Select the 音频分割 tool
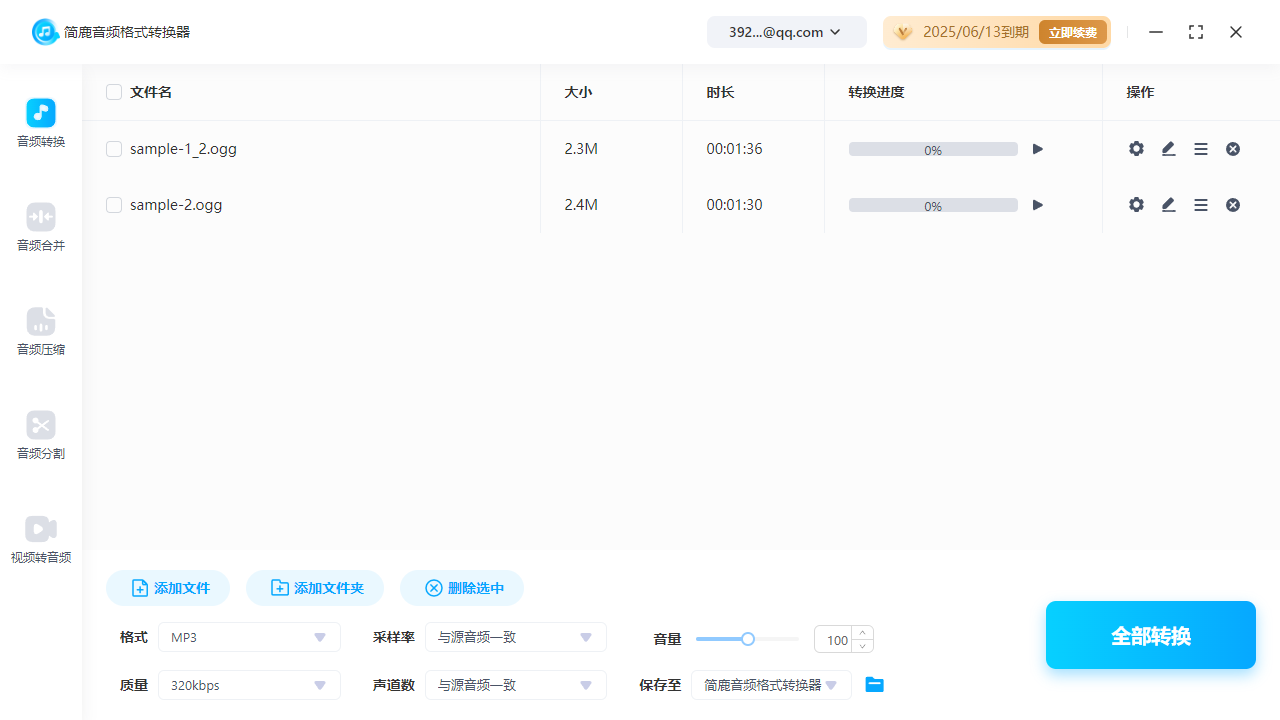 click(x=40, y=436)
